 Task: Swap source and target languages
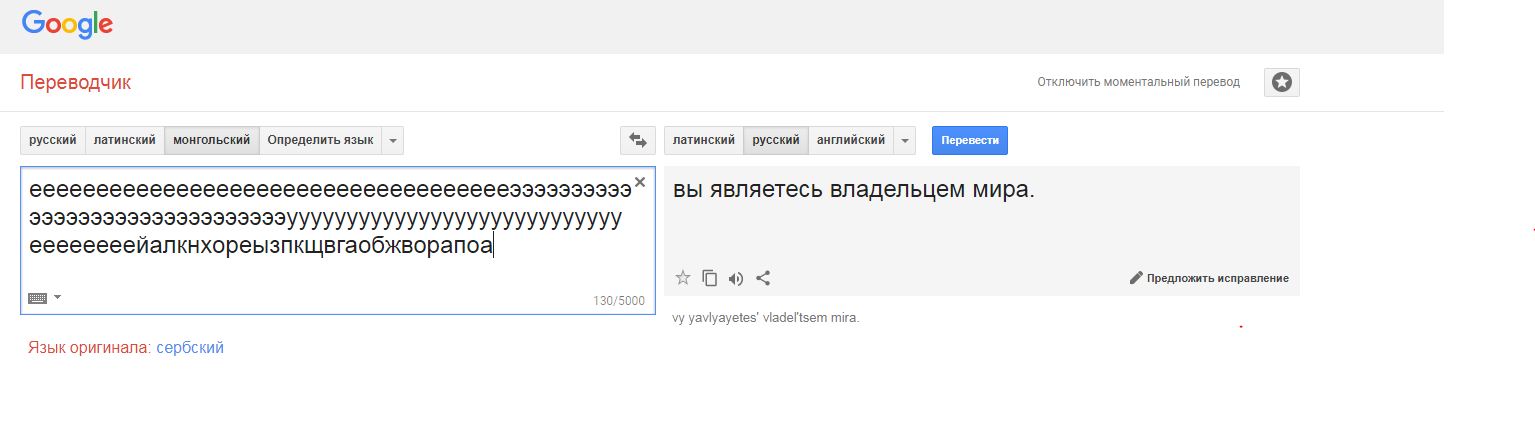pyautogui.click(x=637, y=140)
